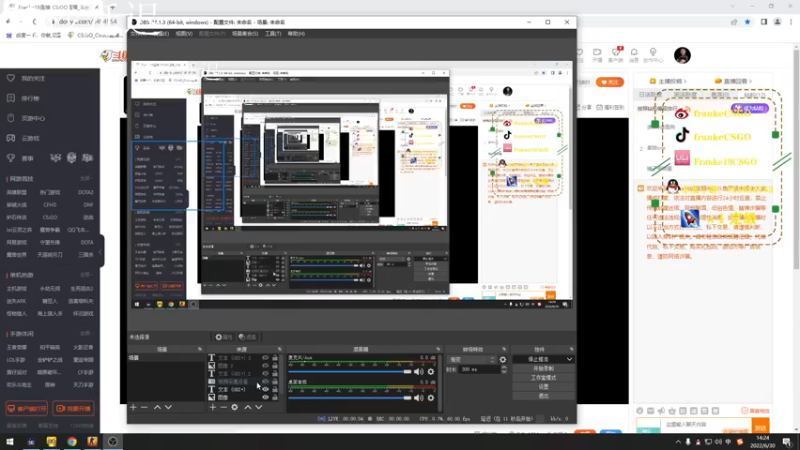Click 我要开播 button in sidebar
Viewport: 800px width, 450px height.
[73, 409]
